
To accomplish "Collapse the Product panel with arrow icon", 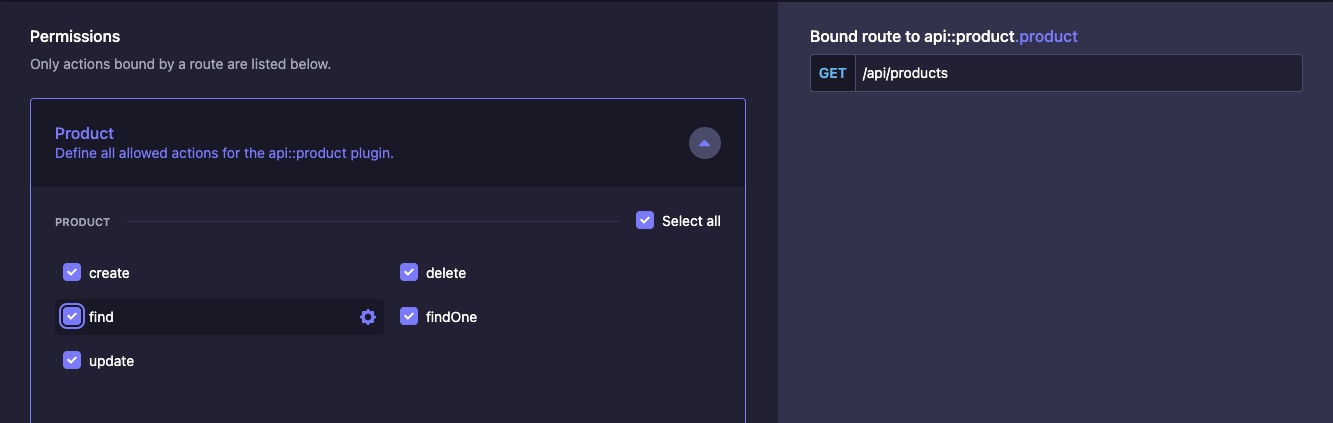I will (x=705, y=143).
